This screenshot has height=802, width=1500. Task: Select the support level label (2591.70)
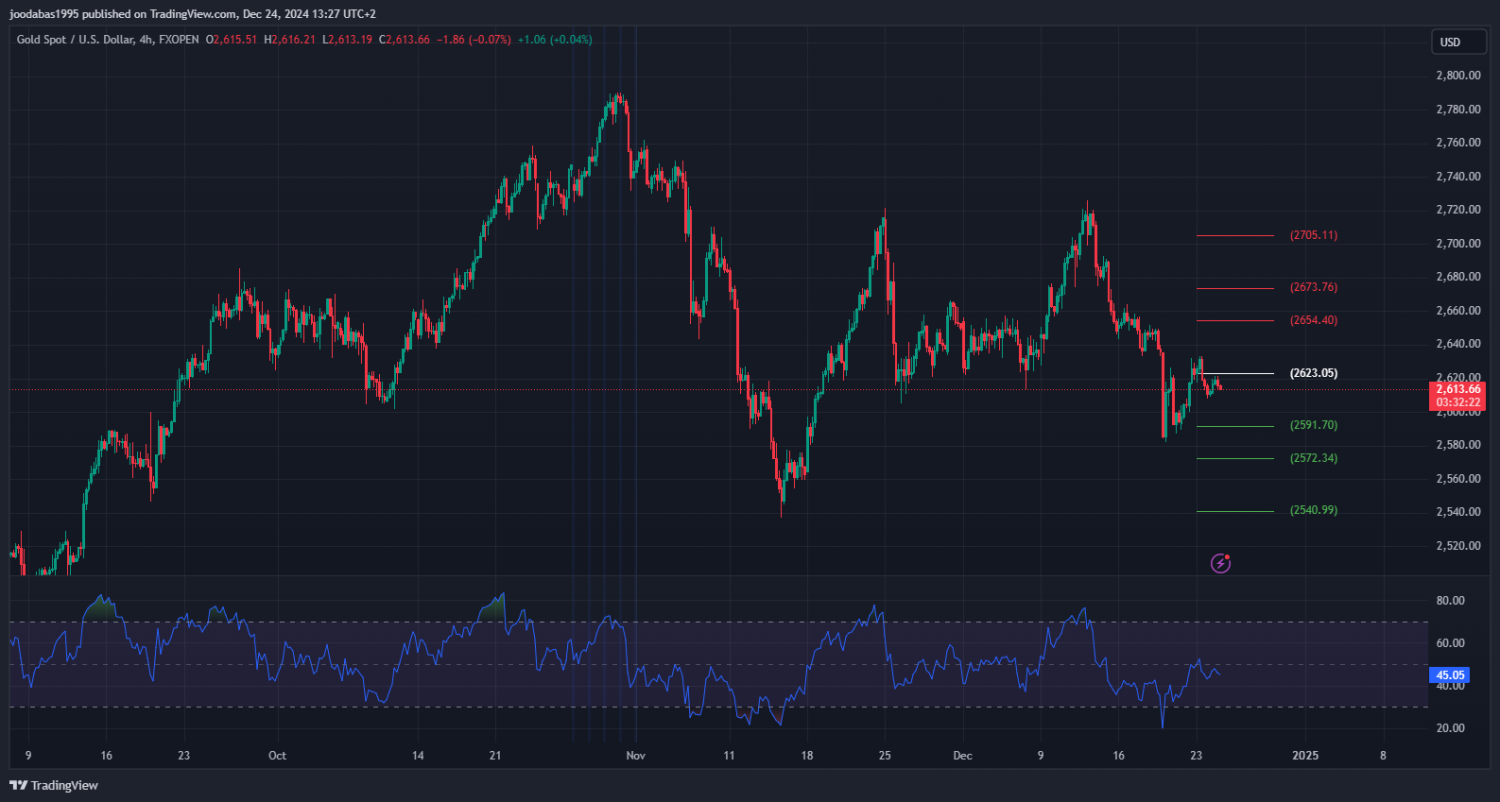[x=1313, y=425]
